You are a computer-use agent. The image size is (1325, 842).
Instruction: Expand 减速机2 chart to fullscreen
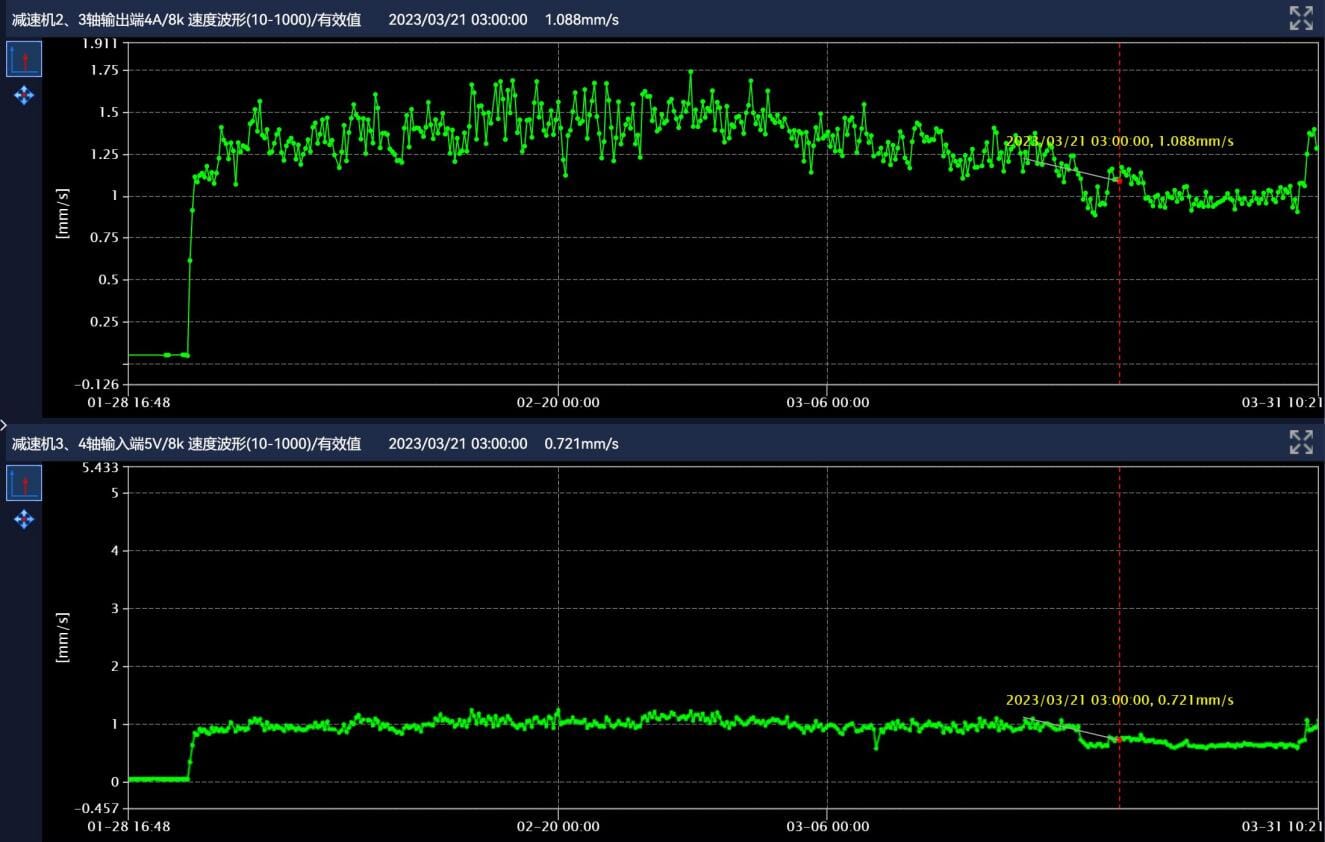(x=1300, y=18)
